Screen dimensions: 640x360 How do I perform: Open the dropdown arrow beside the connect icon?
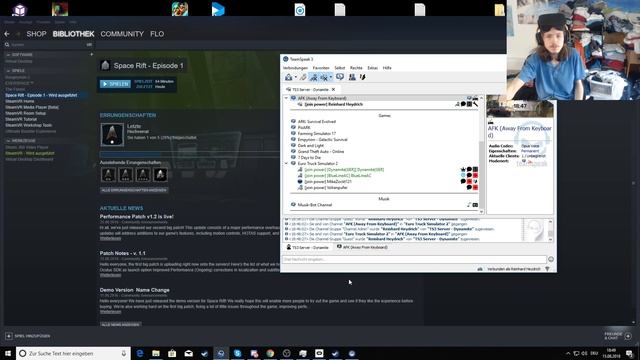coord(295,78)
